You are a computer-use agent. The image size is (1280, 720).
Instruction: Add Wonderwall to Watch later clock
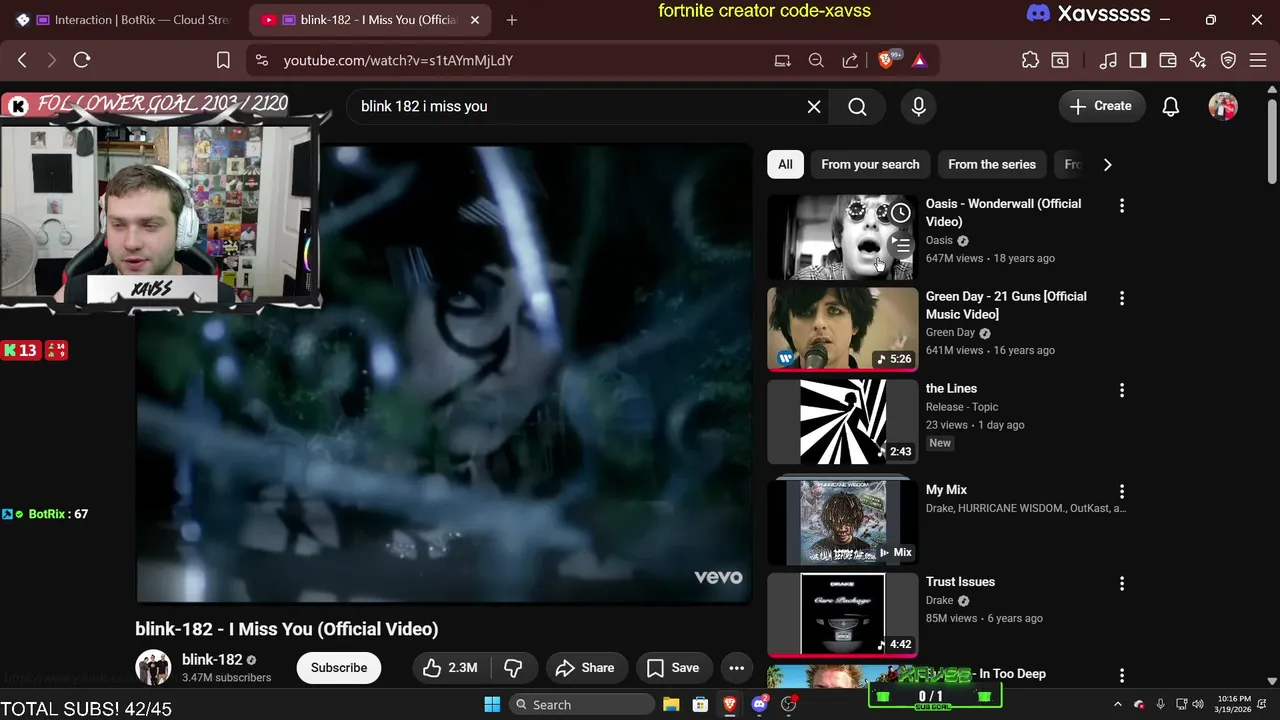pyautogui.click(x=901, y=212)
